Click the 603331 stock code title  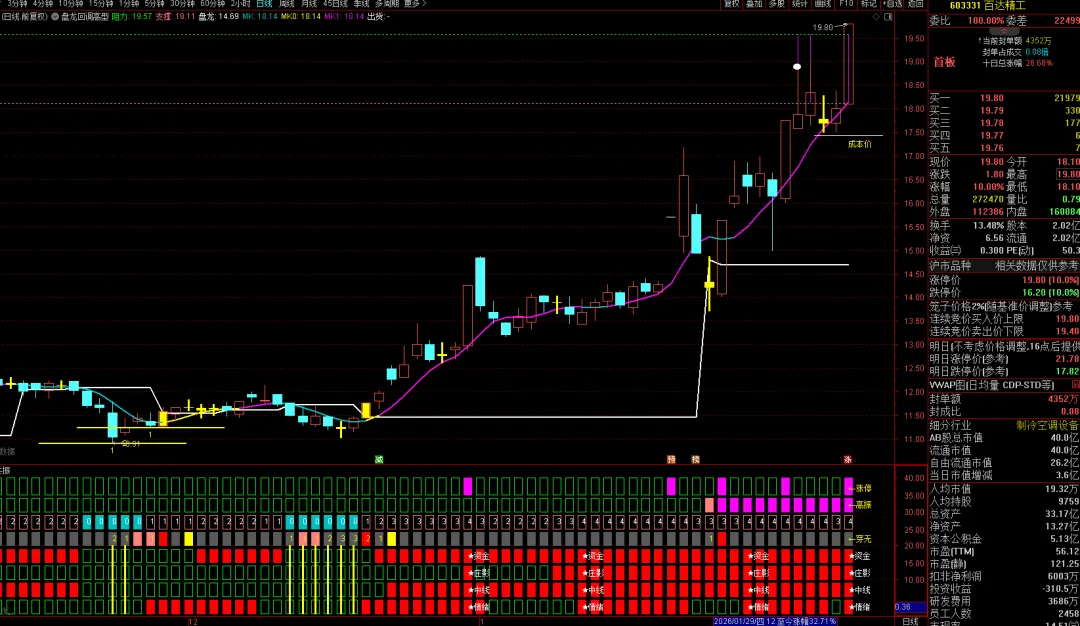(964, 6)
